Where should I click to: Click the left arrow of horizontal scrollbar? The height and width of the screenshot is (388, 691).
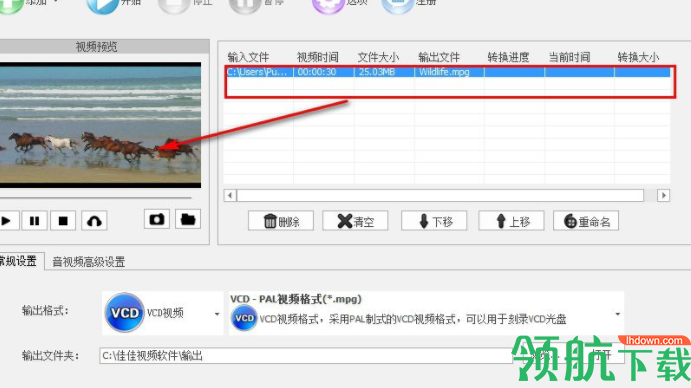click(x=230, y=195)
